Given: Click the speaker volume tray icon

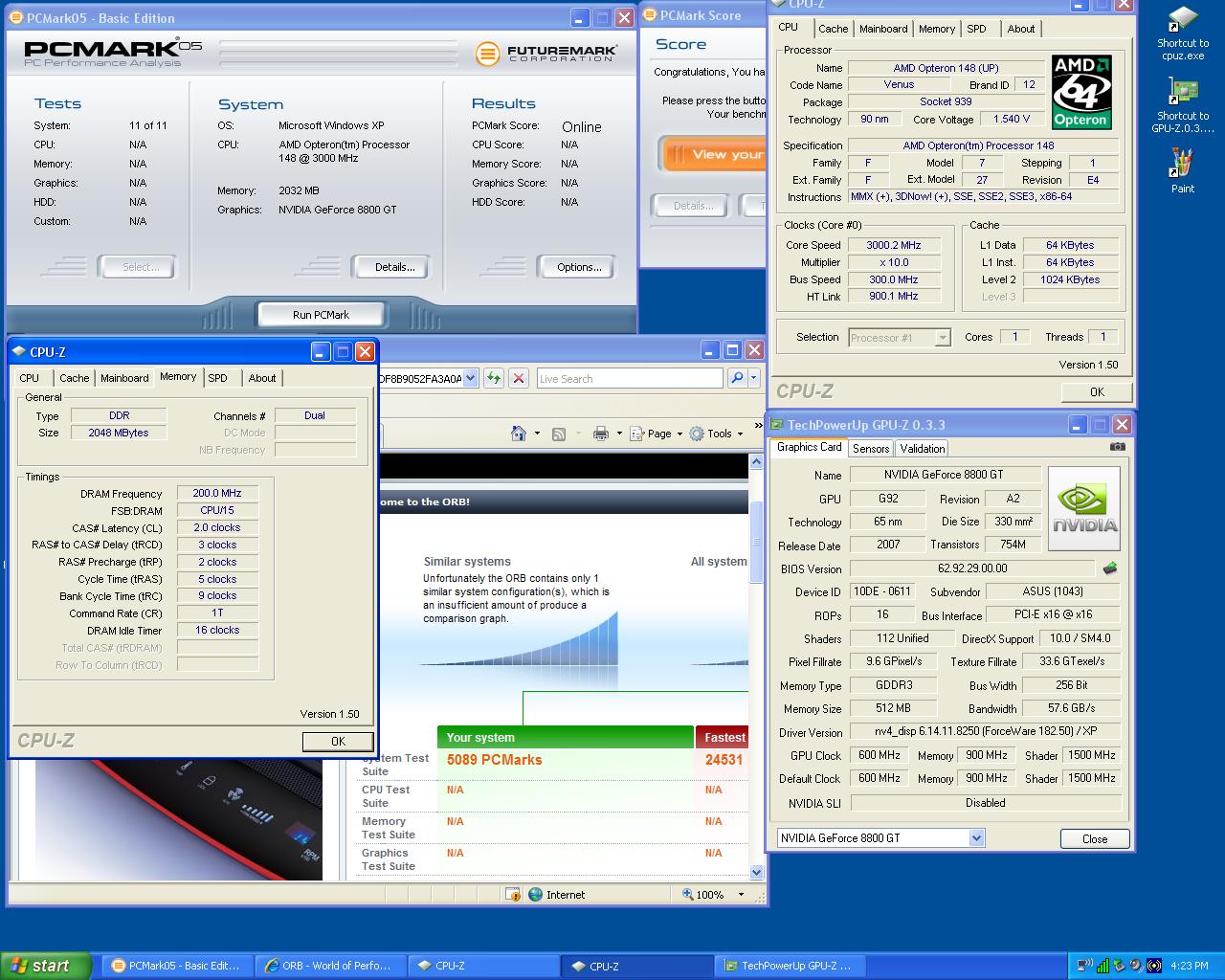Looking at the screenshot, I should [1135, 966].
